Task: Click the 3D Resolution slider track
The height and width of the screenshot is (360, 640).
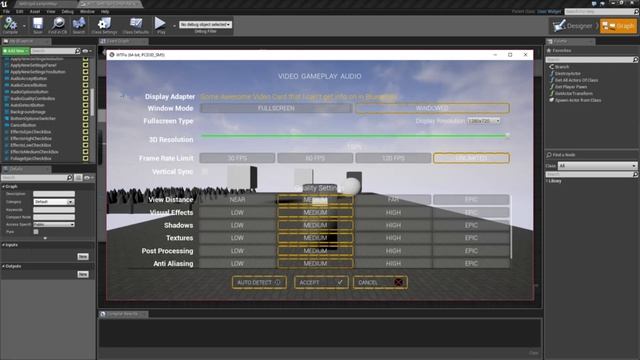Action: tap(354, 136)
